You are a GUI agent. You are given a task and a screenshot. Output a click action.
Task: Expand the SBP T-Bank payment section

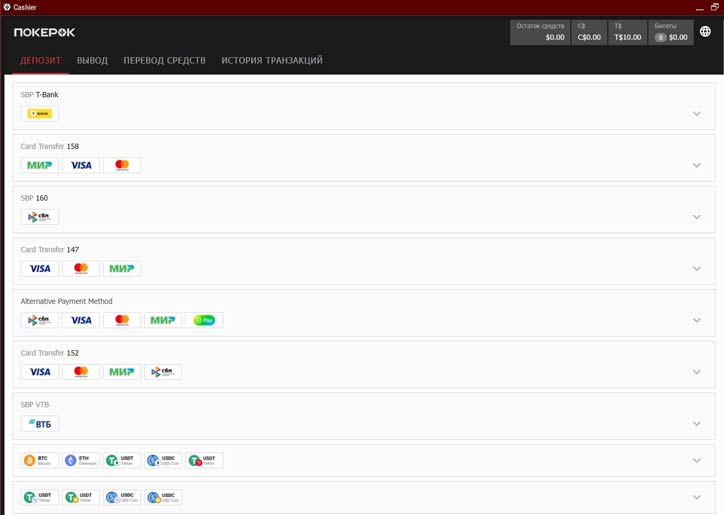click(x=697, y=114)
